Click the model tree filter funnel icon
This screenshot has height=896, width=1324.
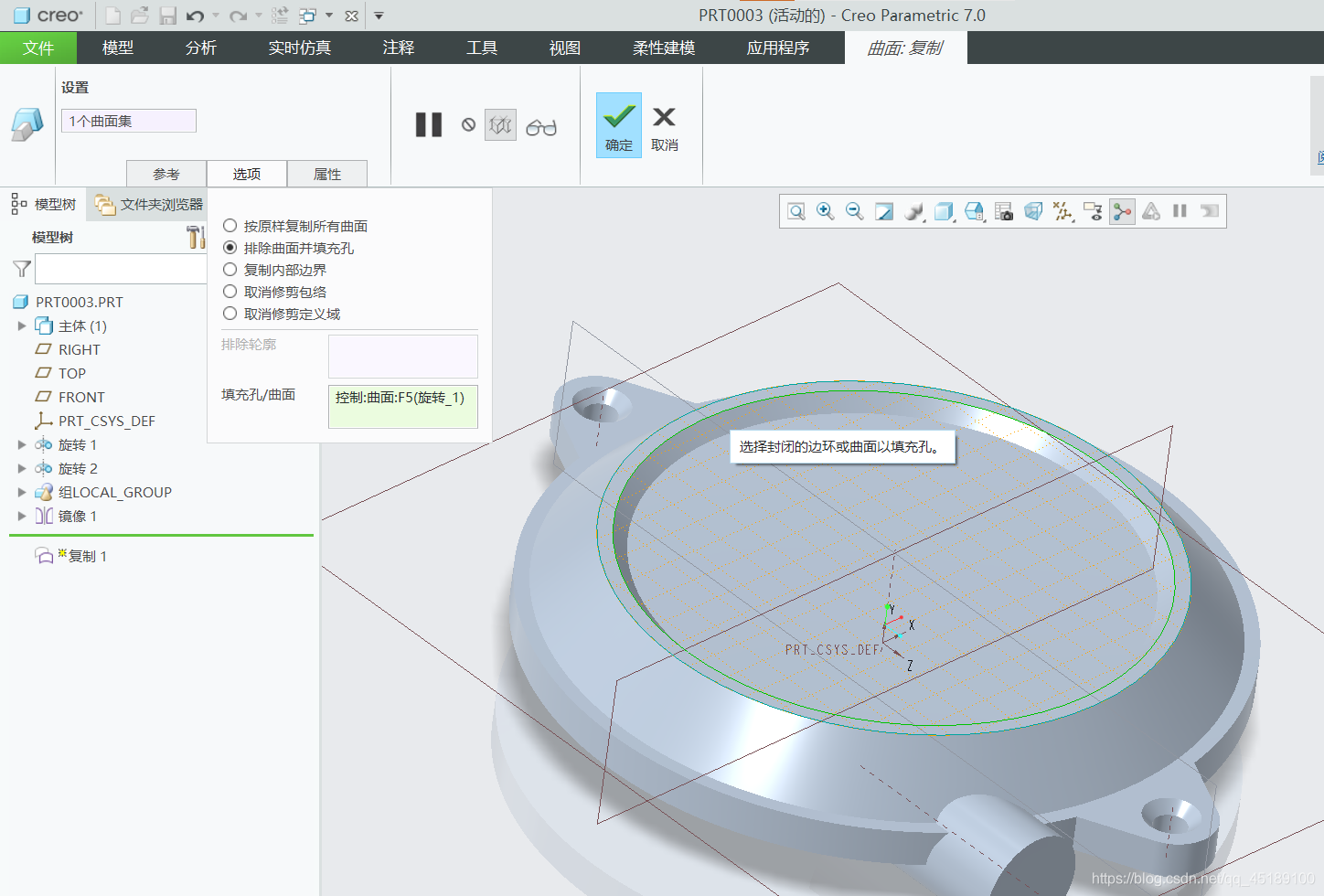pos(22,269)
